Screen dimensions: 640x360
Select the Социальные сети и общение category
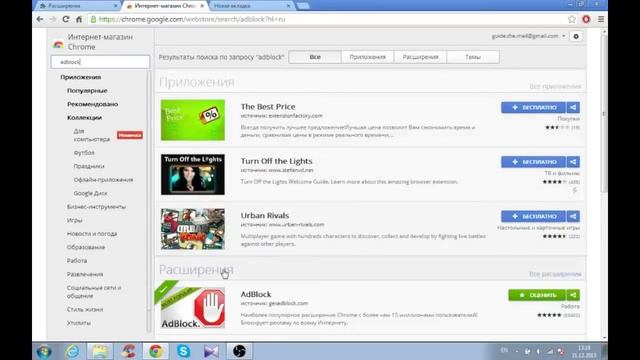coord(94,291)
